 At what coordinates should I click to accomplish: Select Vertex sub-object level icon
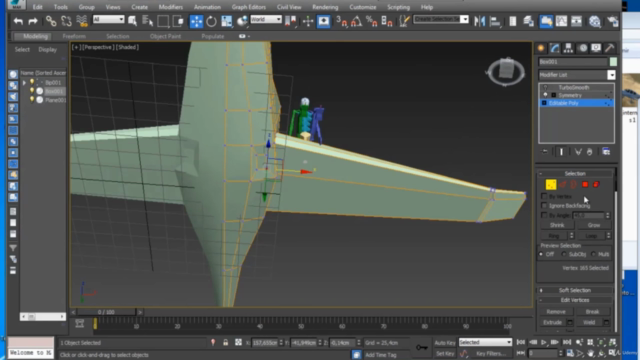551,184
